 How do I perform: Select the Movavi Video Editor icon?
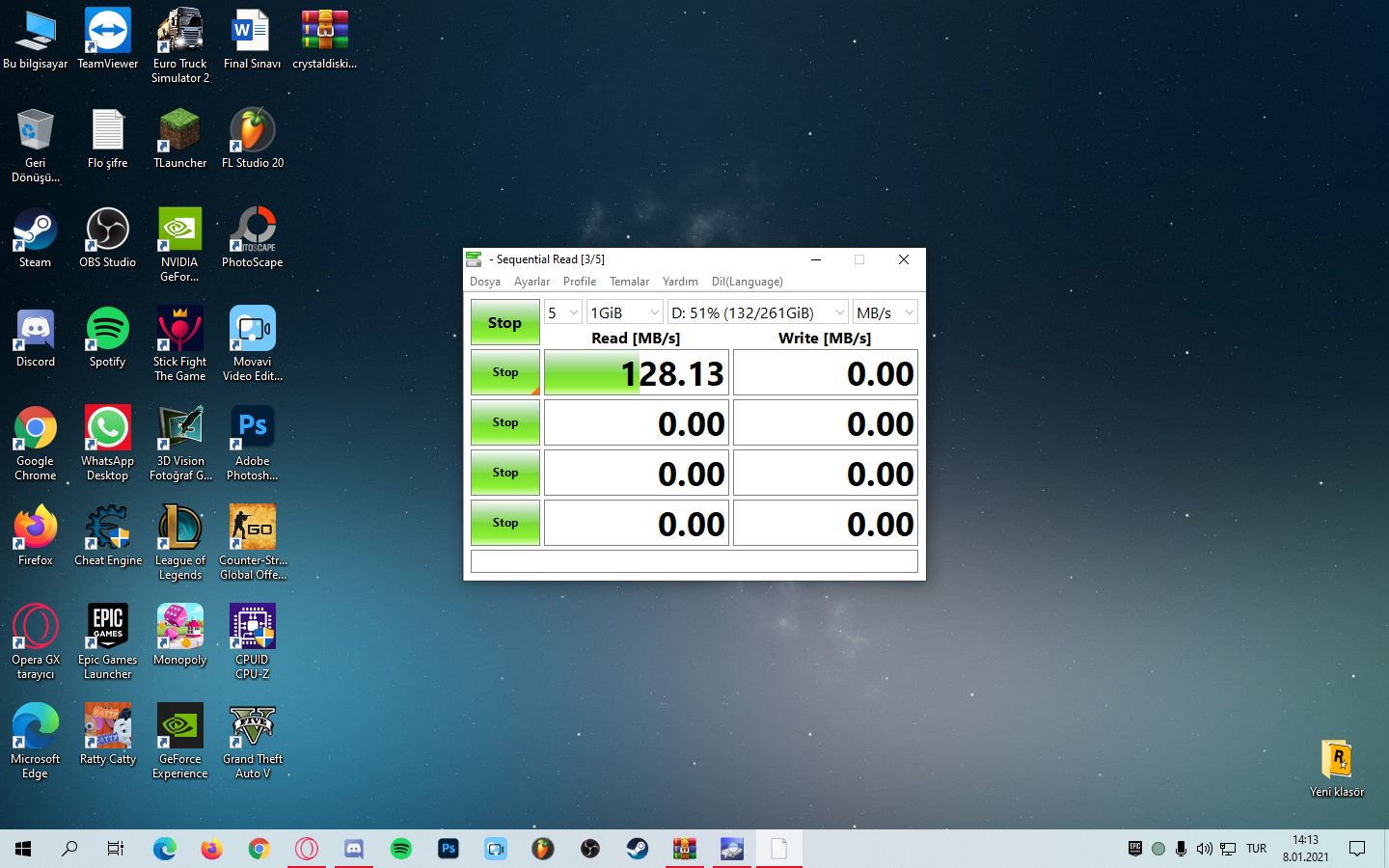252,344
